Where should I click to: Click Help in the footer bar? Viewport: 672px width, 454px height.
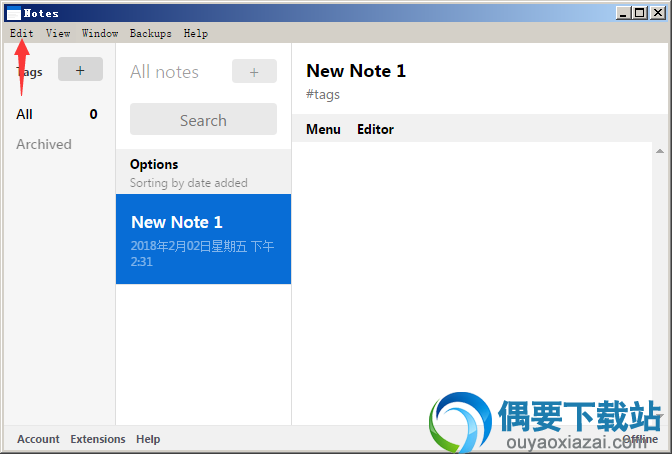[x=148, y=439]
